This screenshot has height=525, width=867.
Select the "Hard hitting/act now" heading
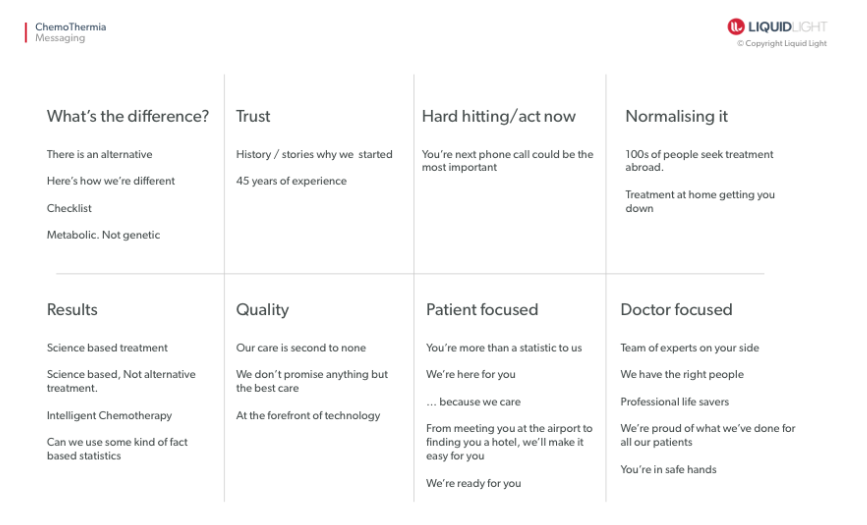pyautogui.click(x=499, y=116)
